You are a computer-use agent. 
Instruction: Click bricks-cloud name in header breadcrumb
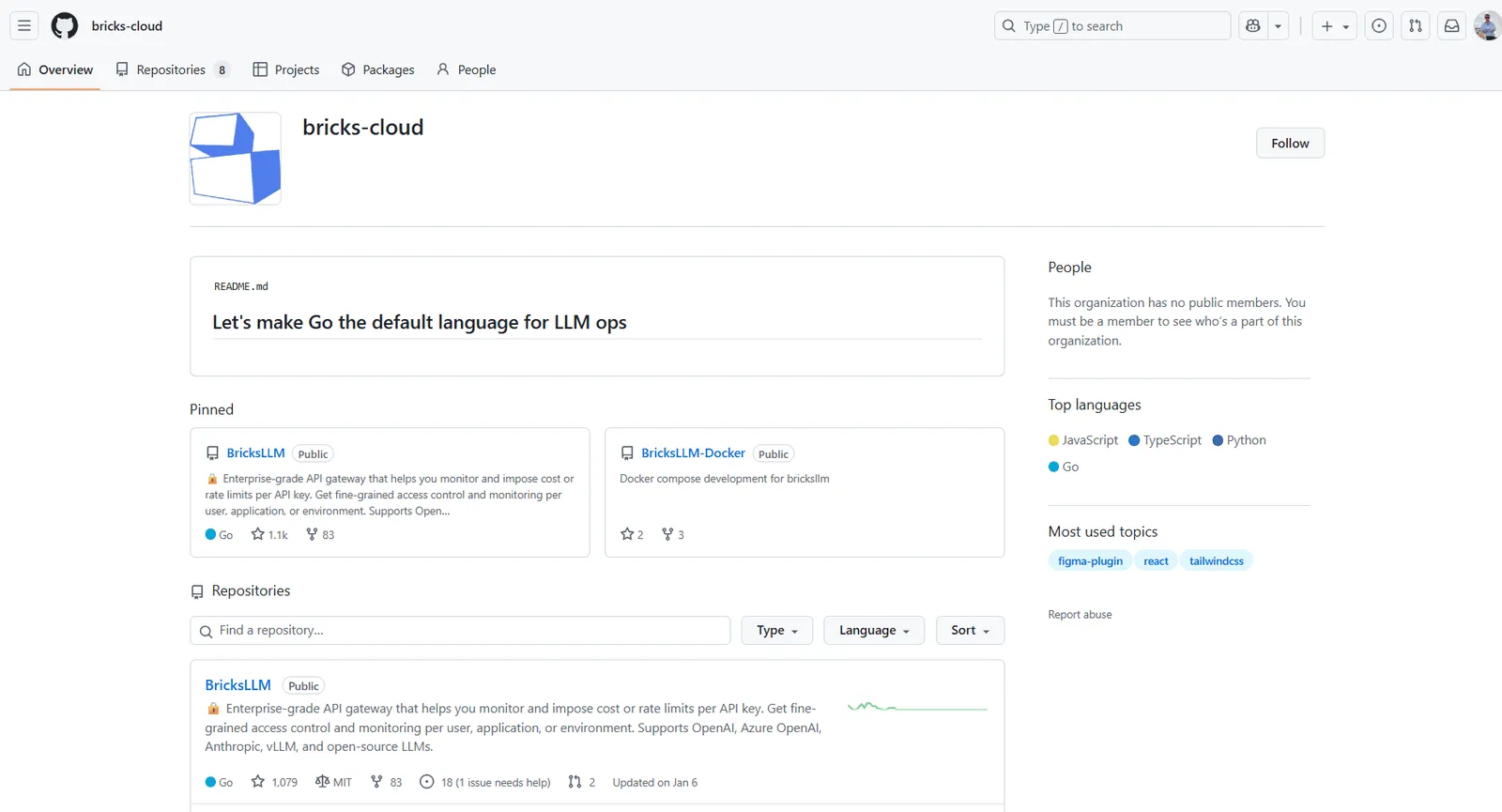[x=127, y=26]
